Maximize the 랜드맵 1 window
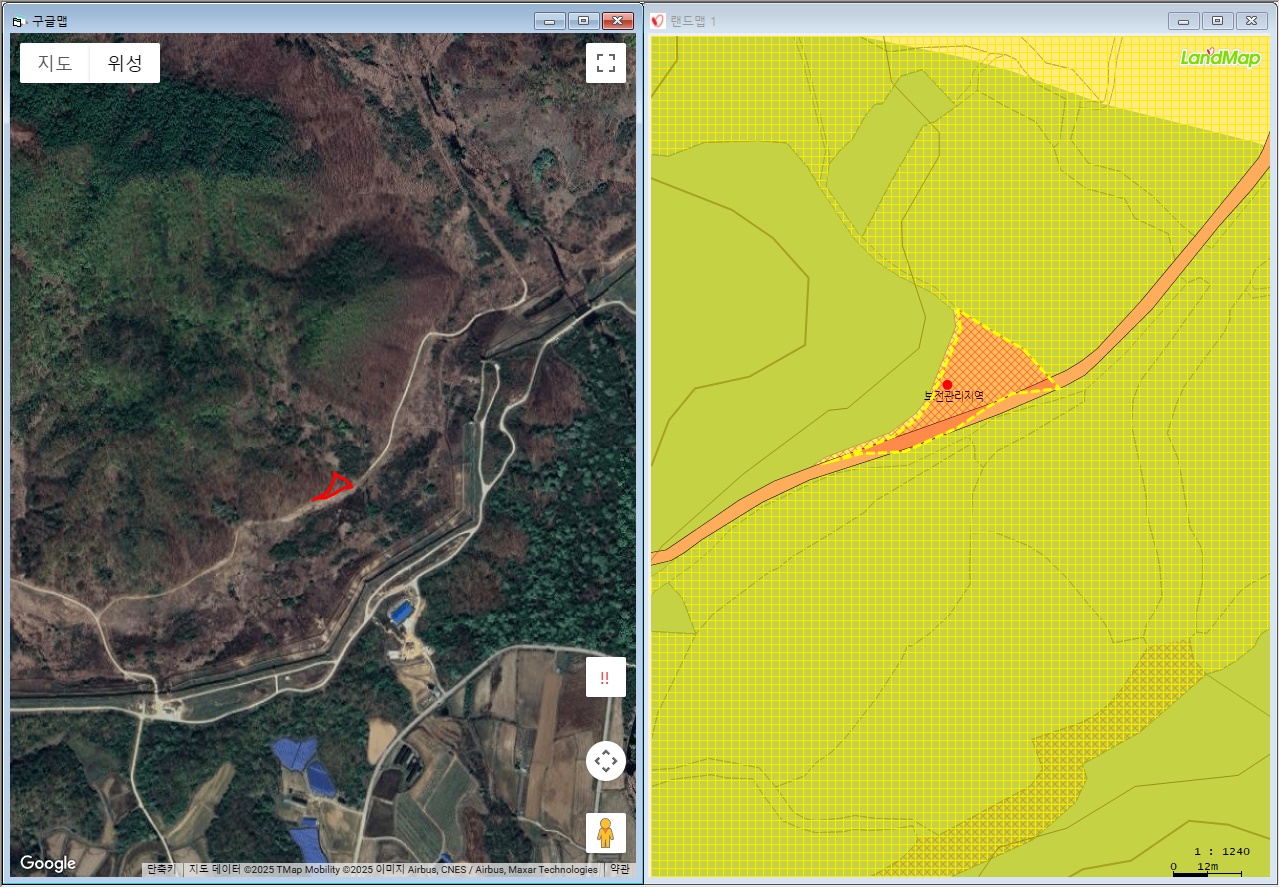Viewport: 1280px width, 888px height. pos(1217,21)
